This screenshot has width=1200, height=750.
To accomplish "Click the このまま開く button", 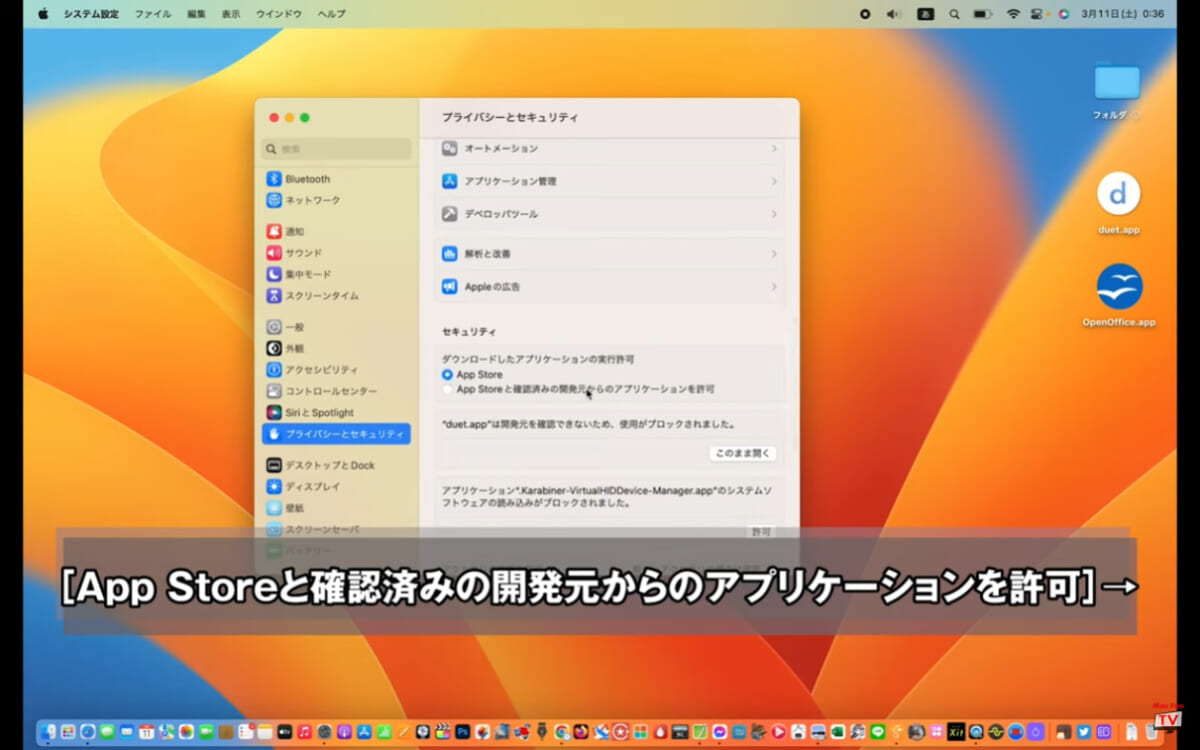I will (x=743, y=453).
